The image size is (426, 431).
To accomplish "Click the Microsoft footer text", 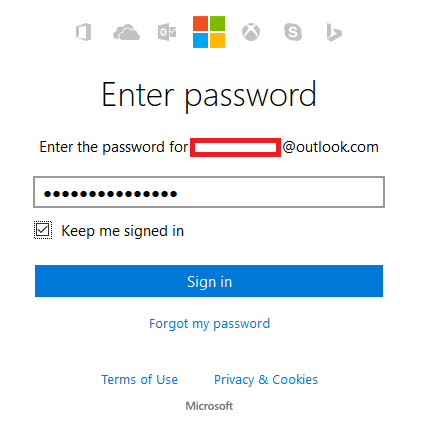I will tap(209, 406).
